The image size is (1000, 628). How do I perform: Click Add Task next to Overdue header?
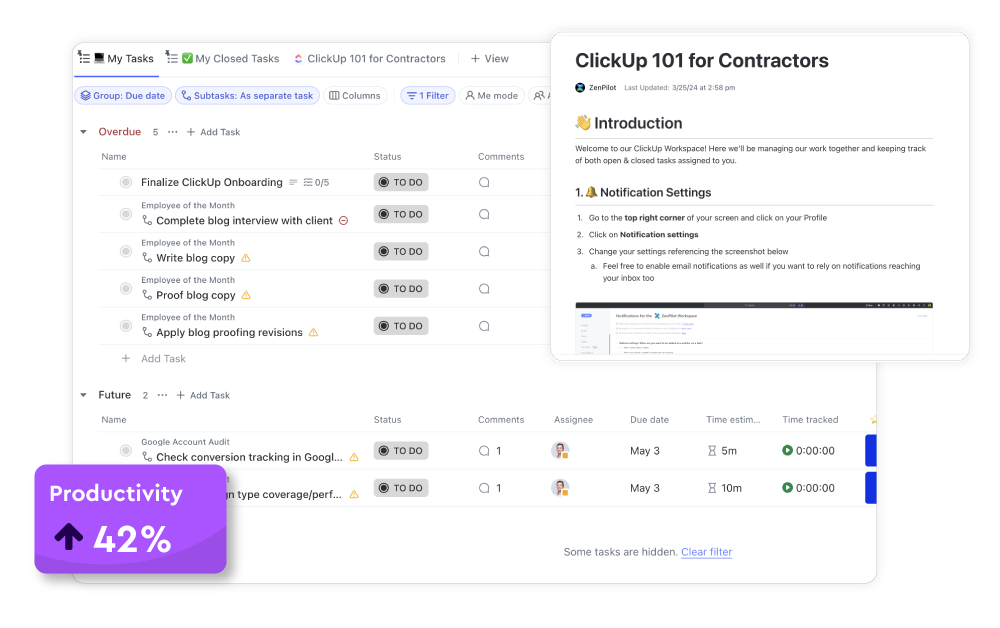(x=213, y=132)
